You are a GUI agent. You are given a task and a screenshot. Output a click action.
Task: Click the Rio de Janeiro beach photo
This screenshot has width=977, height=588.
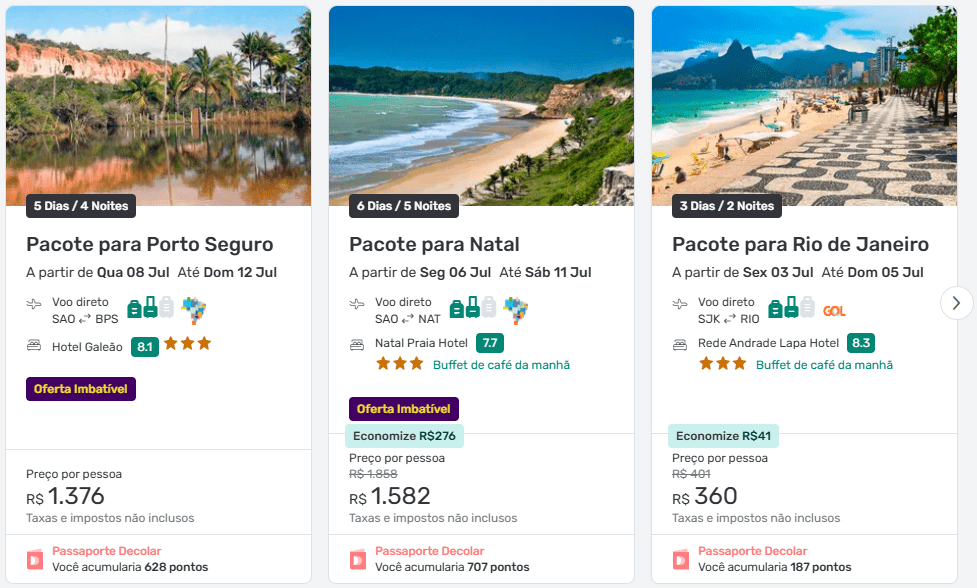click(804, 100)
